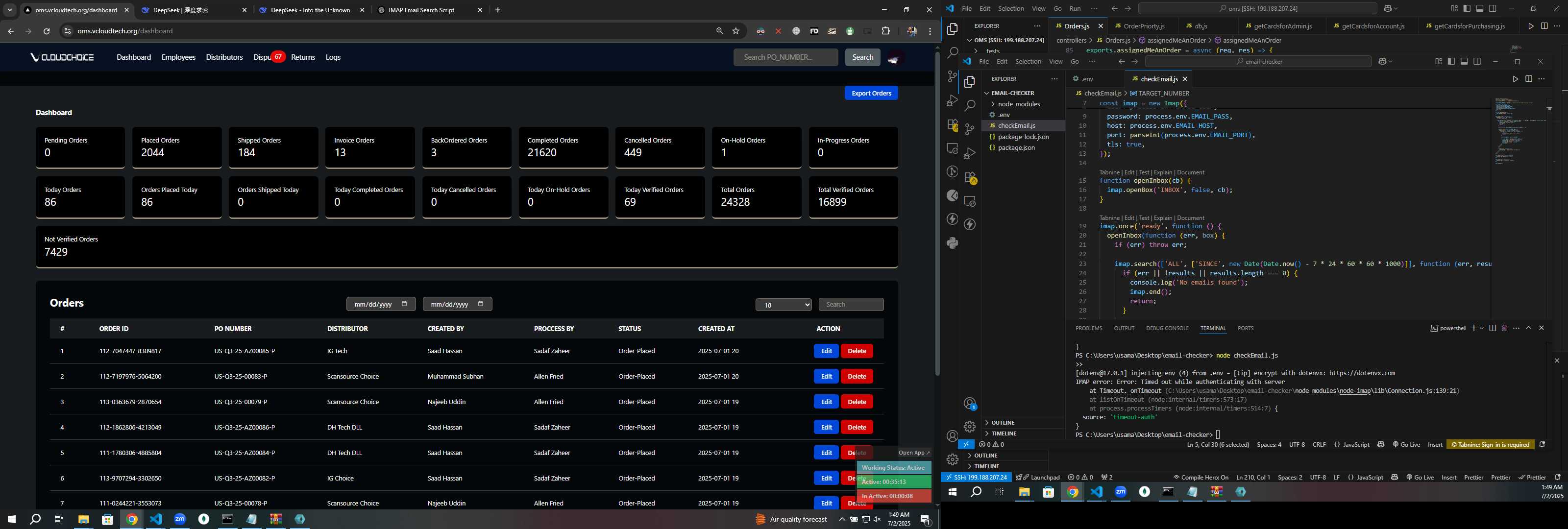Expand node_modules folder
Screen dimensions: 1568x529
click(1018, 104)
